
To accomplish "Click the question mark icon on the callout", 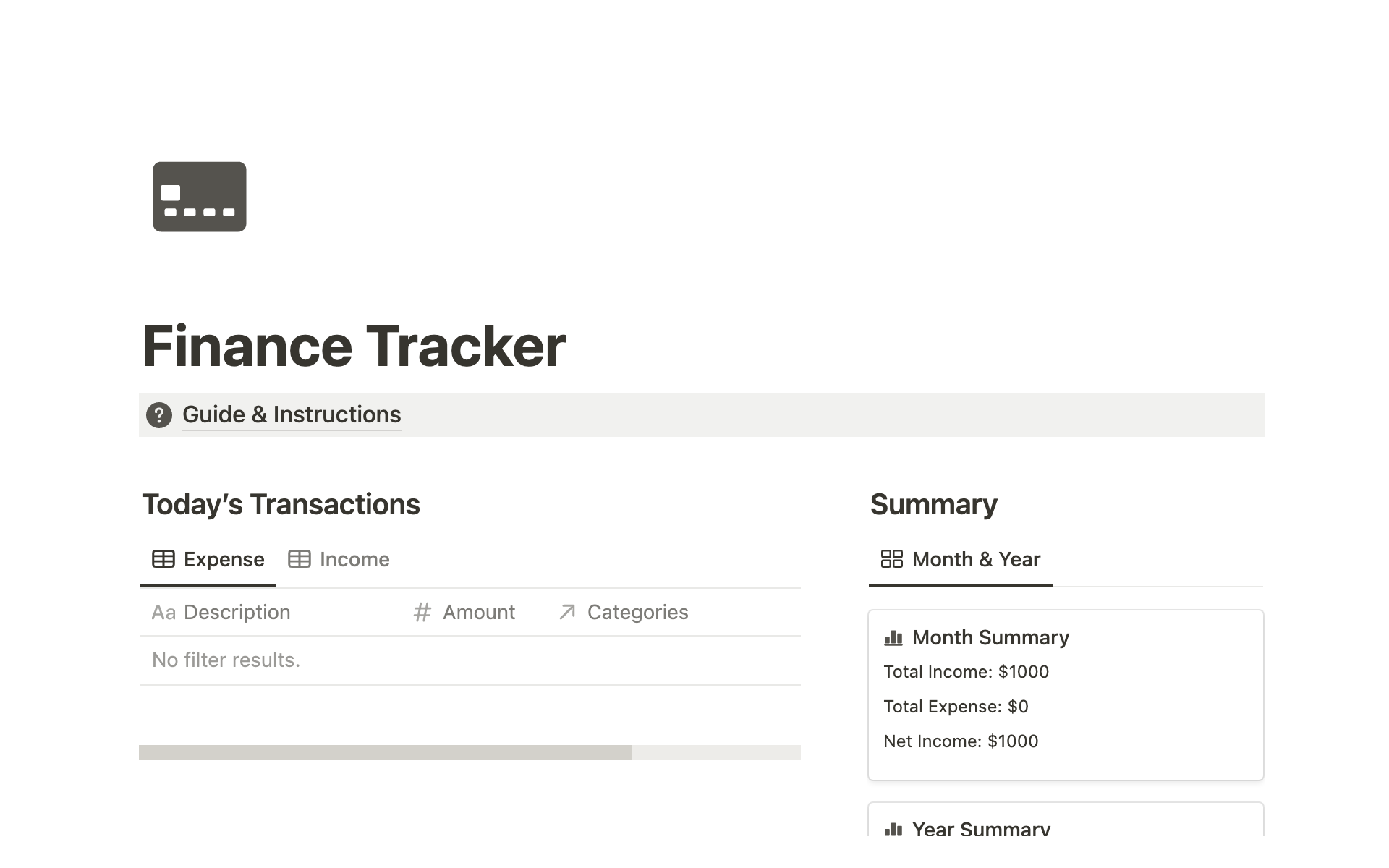I will coord(159,415).
